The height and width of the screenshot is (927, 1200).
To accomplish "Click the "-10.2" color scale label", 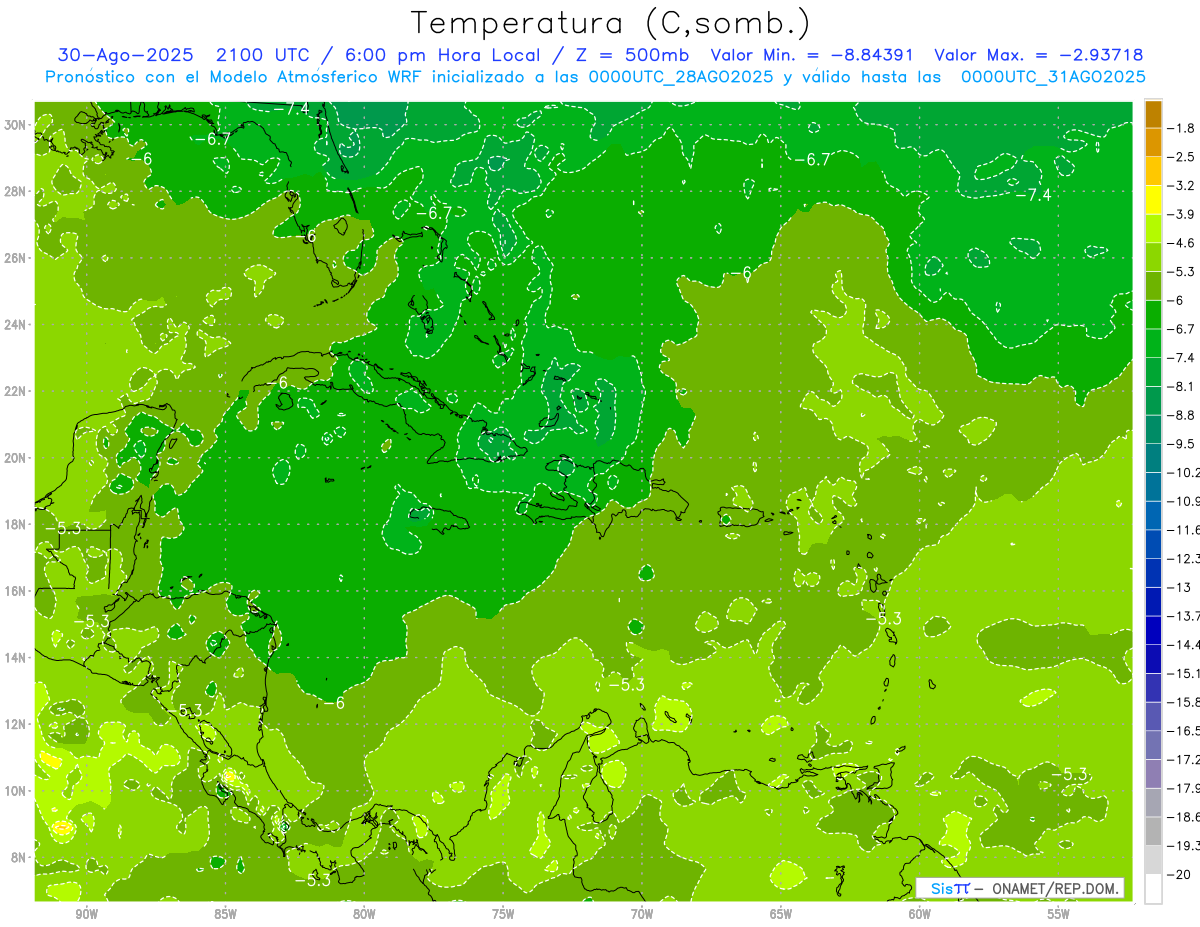I will [x=1184, y=472].
